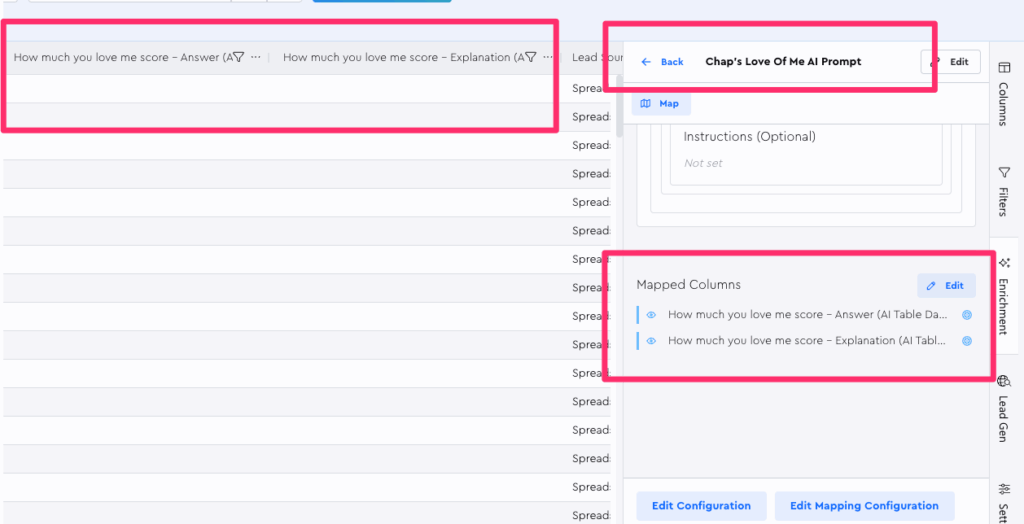Image resolution: width=1024 pixels, height=524 pixels.
Task: Open three-dot menu on Answer column header
Action: tap(256, 58)
